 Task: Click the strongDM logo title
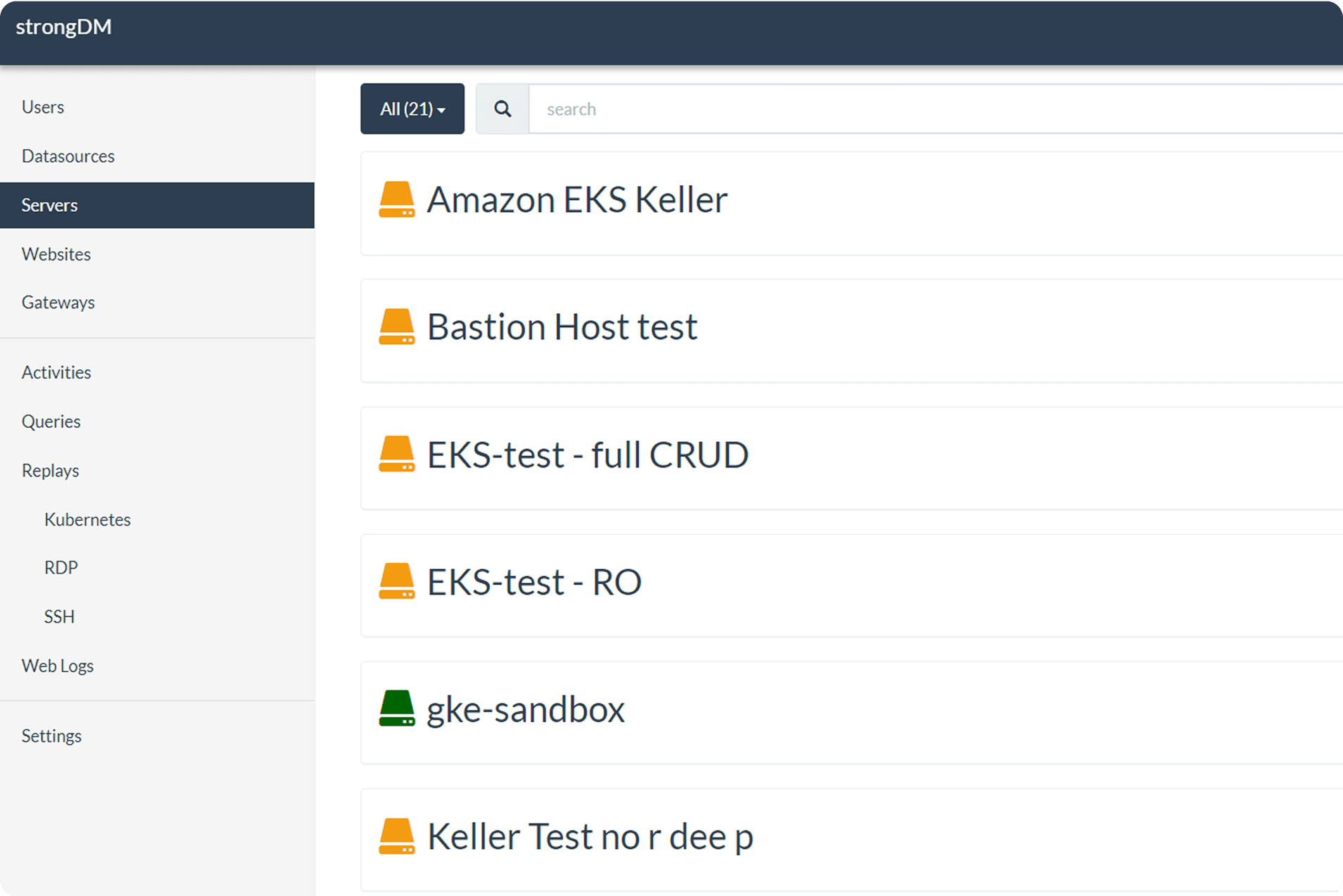[x=63, y=27]
